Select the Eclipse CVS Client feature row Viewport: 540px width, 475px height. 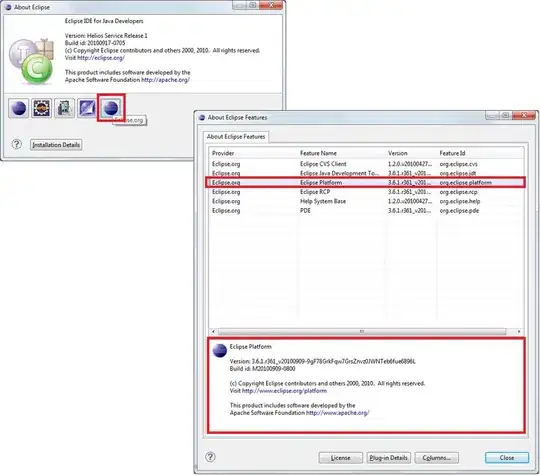(x=366, y=164)
